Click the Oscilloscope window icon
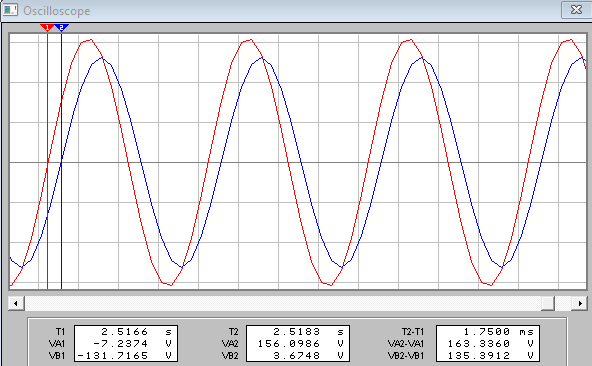The image size is (592, 366). (x=10, y=10)
